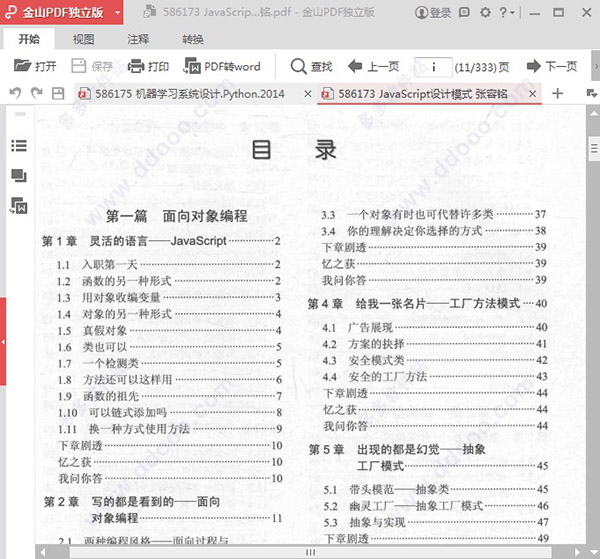The height and width of the screenshot is (559, 600).
Task: Open the help question mark dropdown
Action: [x=507, y=13]
